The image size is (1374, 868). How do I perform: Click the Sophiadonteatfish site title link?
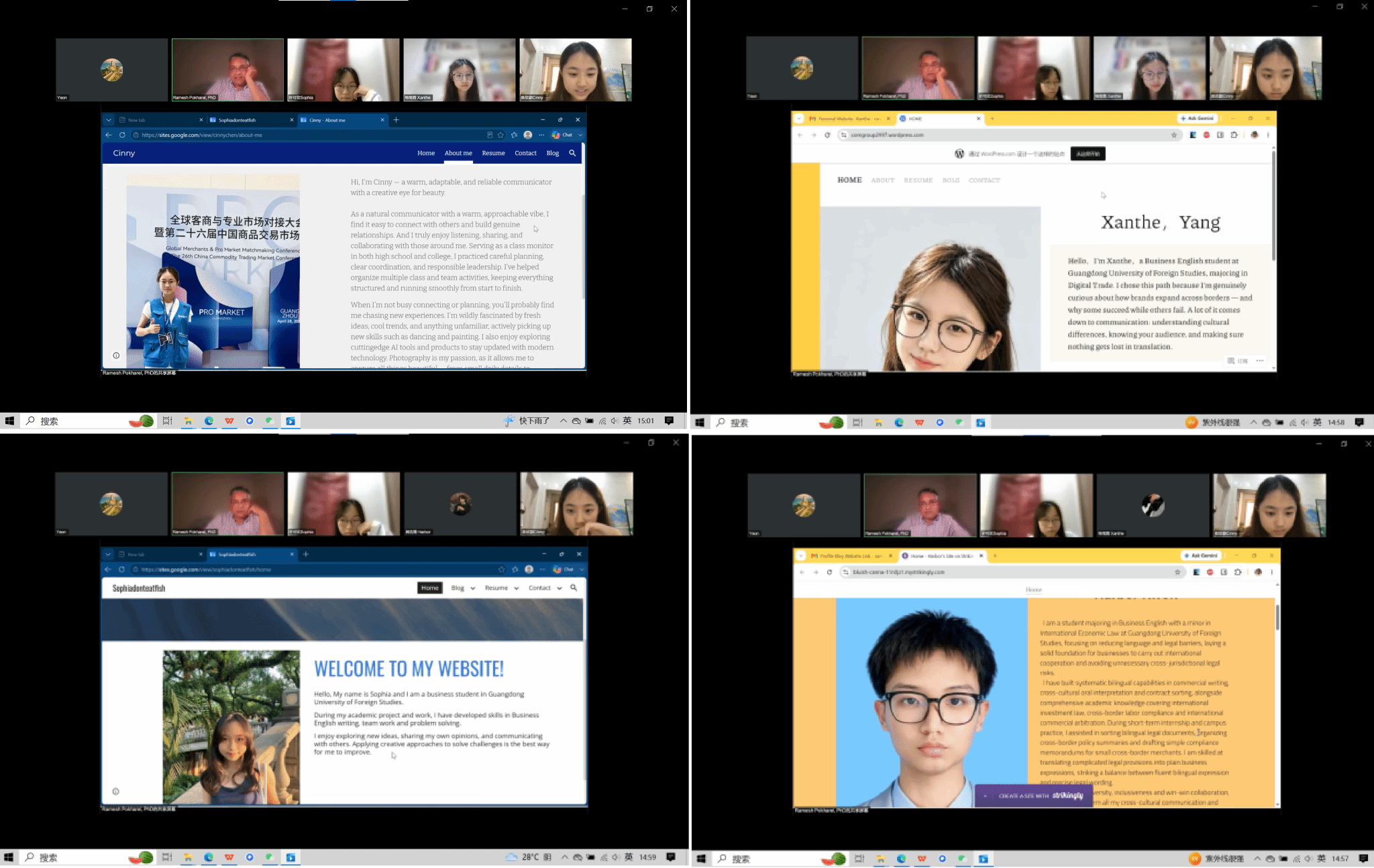[139, 588]
